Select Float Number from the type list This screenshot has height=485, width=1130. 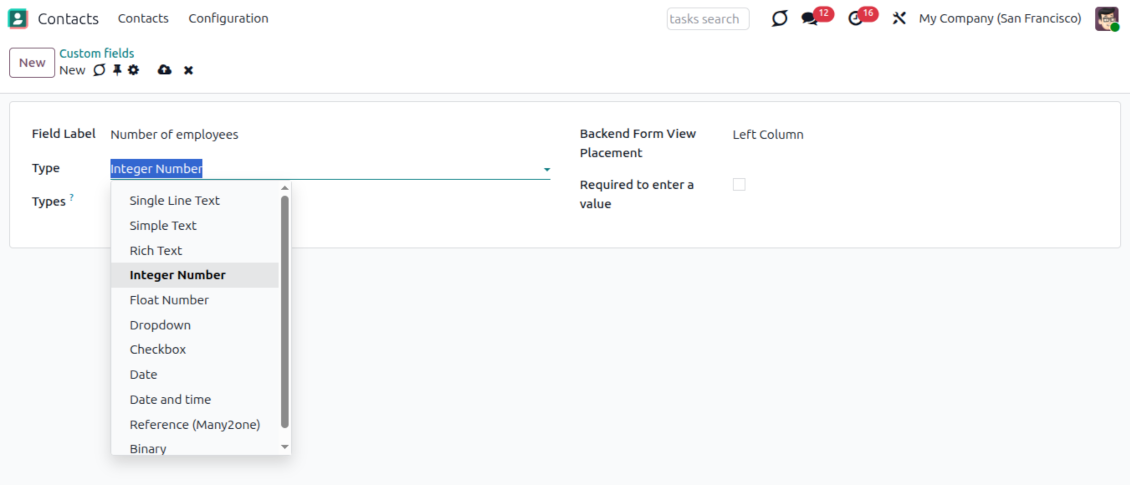[169, 300]
